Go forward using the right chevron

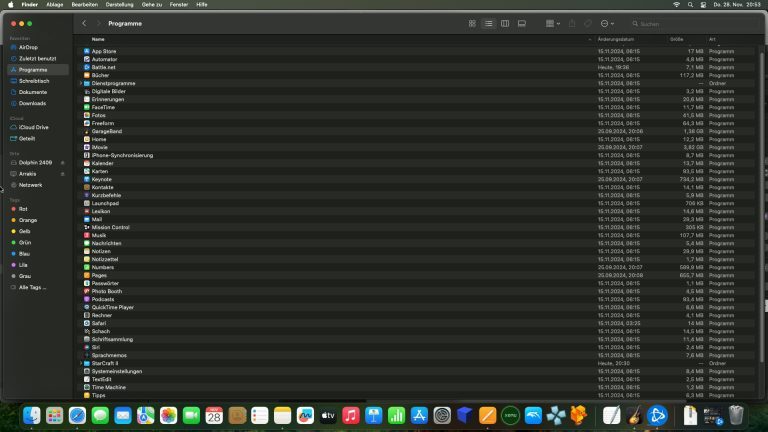[x=98, y=23]
